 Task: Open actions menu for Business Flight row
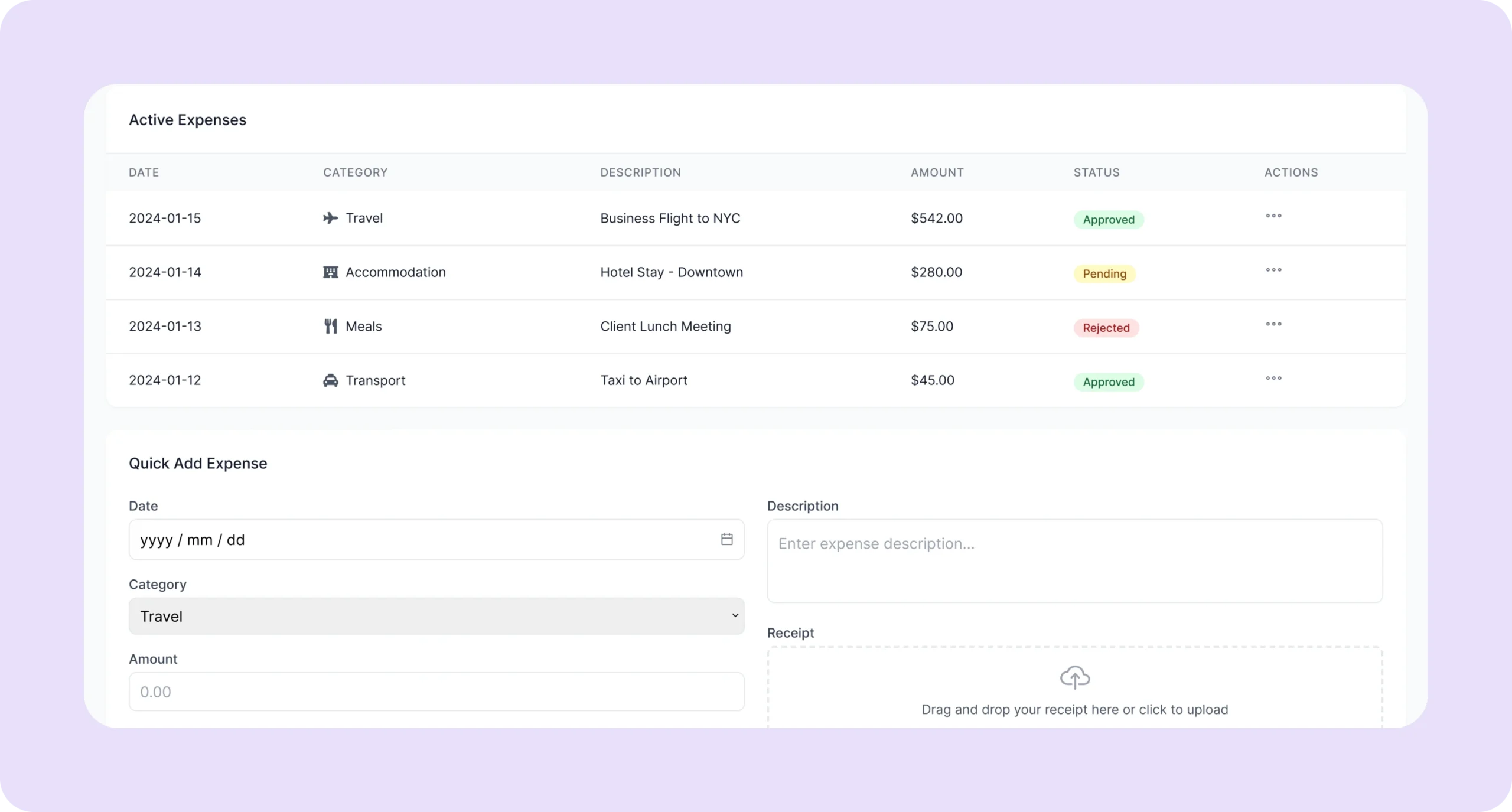[1273, 216]
